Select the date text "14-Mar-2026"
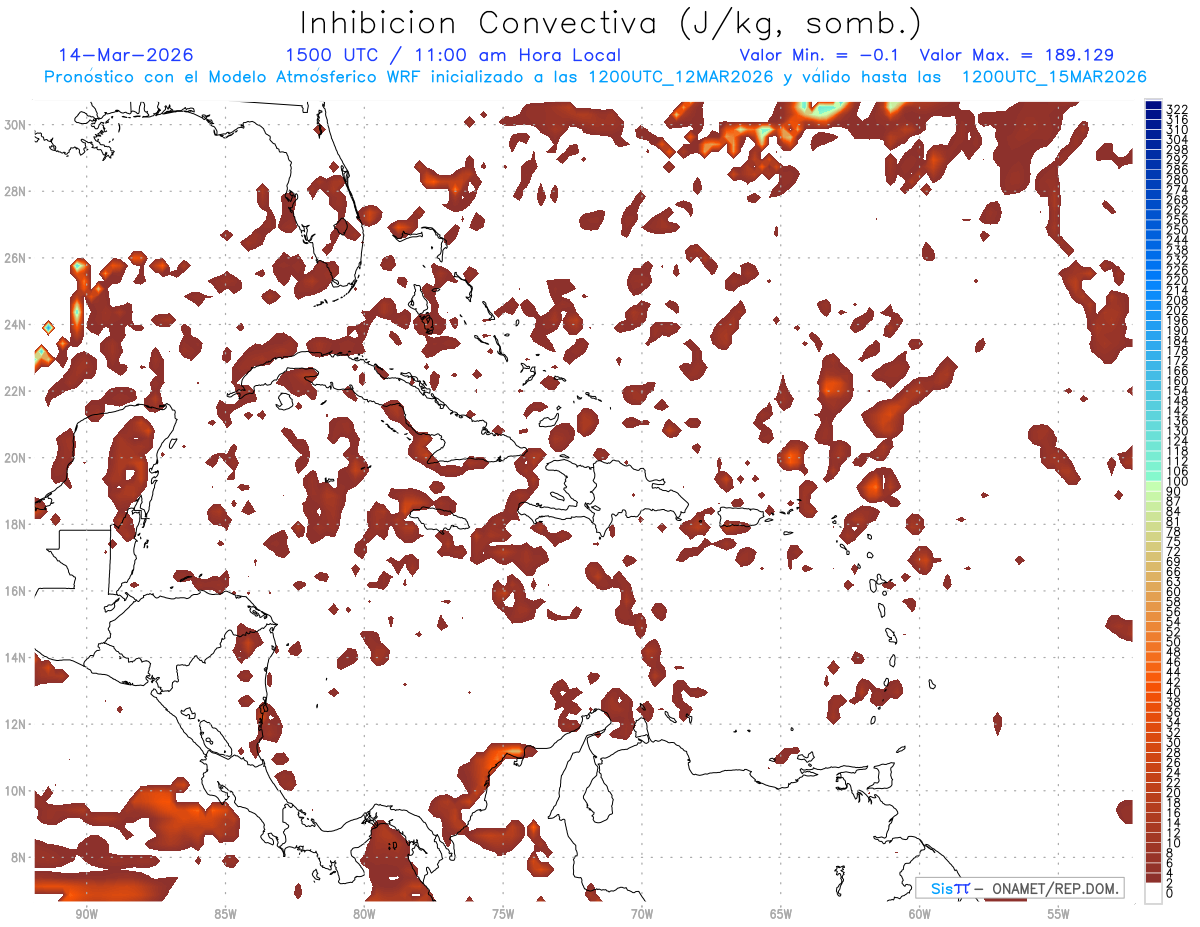The width and height of the screenshot is (1200, 927). [x=126, y=56]
